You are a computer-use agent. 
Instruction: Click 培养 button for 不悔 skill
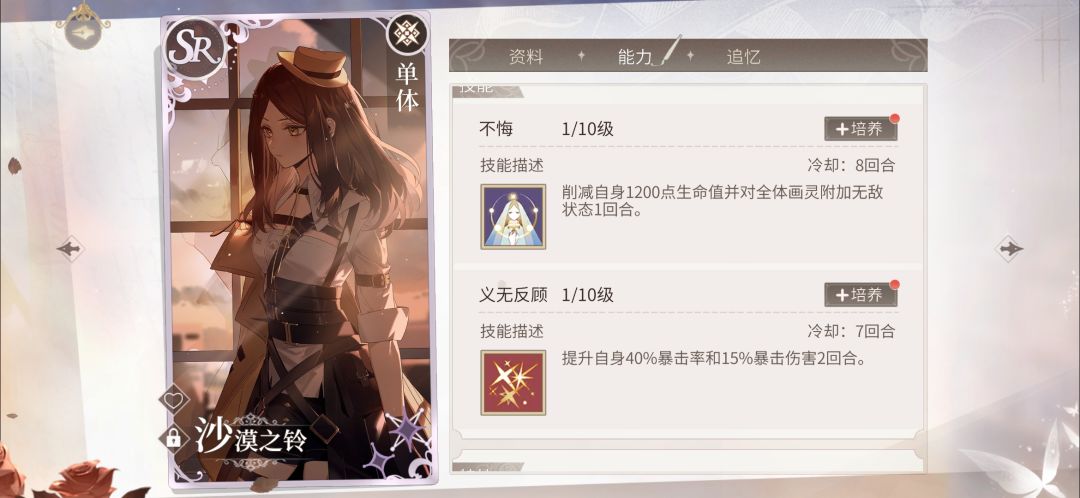[x=860, y=129]
